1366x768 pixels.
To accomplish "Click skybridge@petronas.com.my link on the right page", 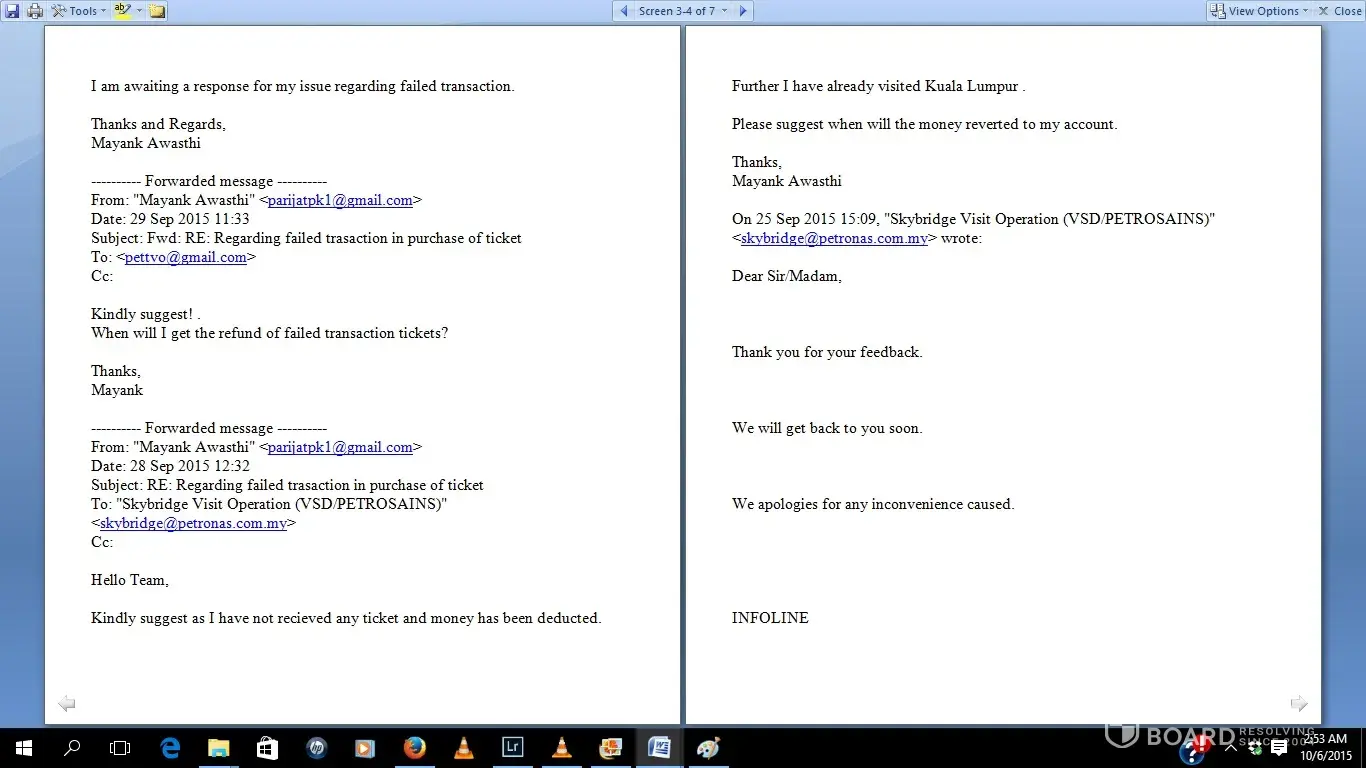I will click(834, 238).
